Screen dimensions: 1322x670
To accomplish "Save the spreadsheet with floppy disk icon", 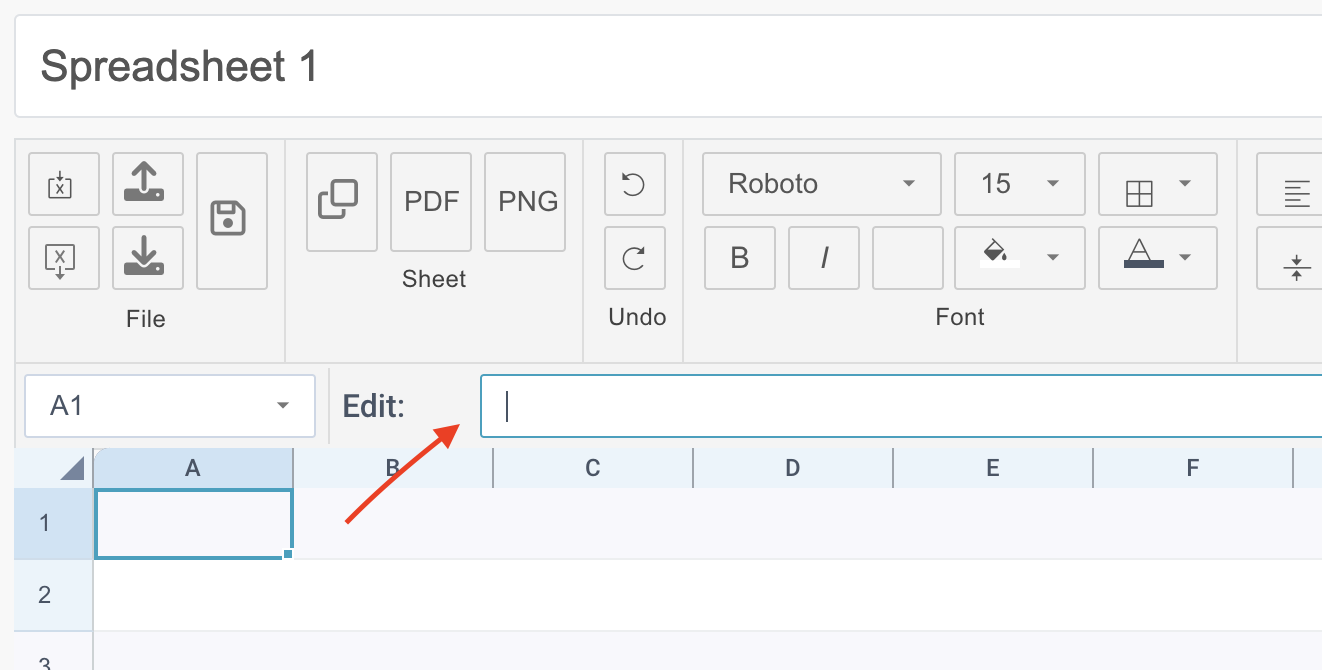I will click(x=231, y=221).
